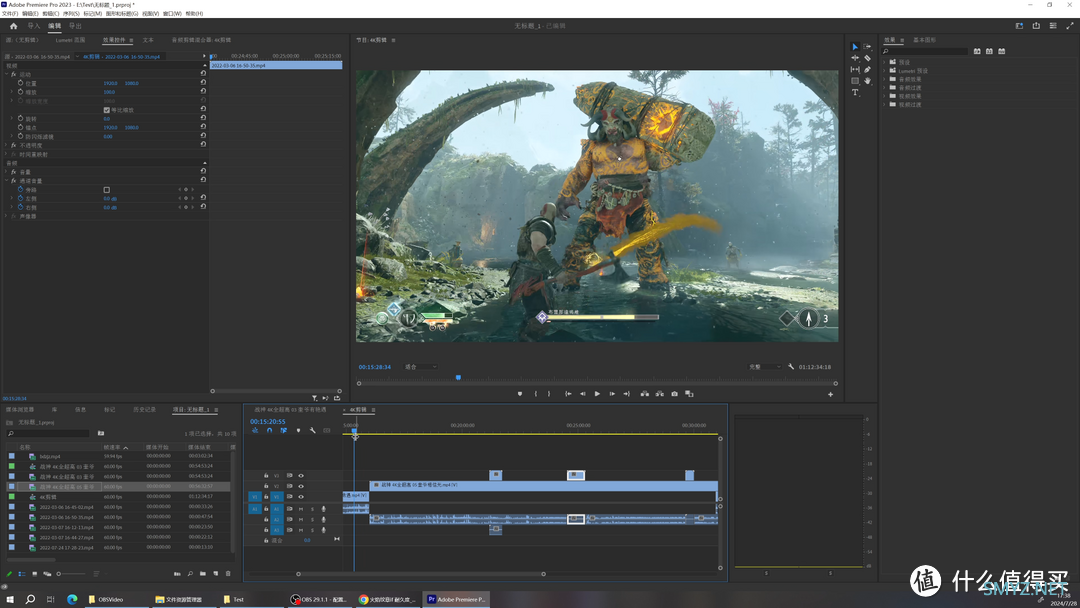Toggle the 位置 position stopwatch animation
The image size is (1080, 608).
tap(21, 83)
